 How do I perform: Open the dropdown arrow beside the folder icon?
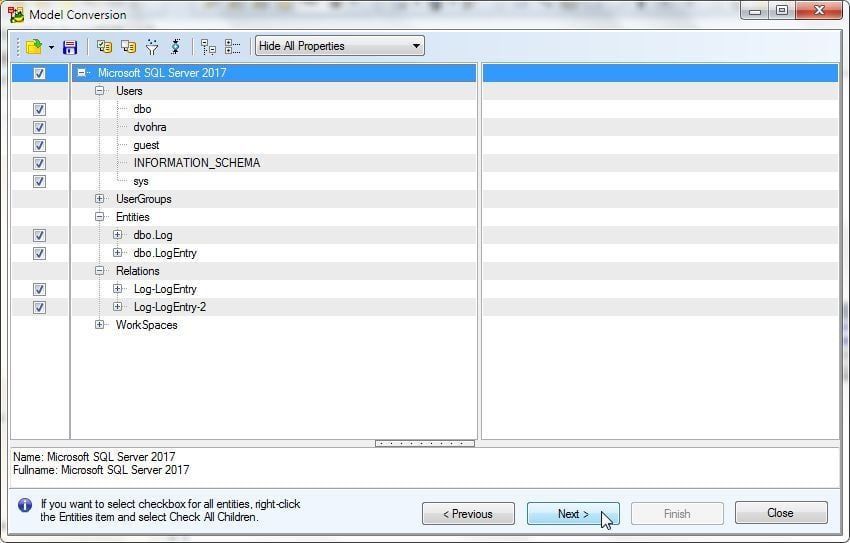[x=51, y=47]
